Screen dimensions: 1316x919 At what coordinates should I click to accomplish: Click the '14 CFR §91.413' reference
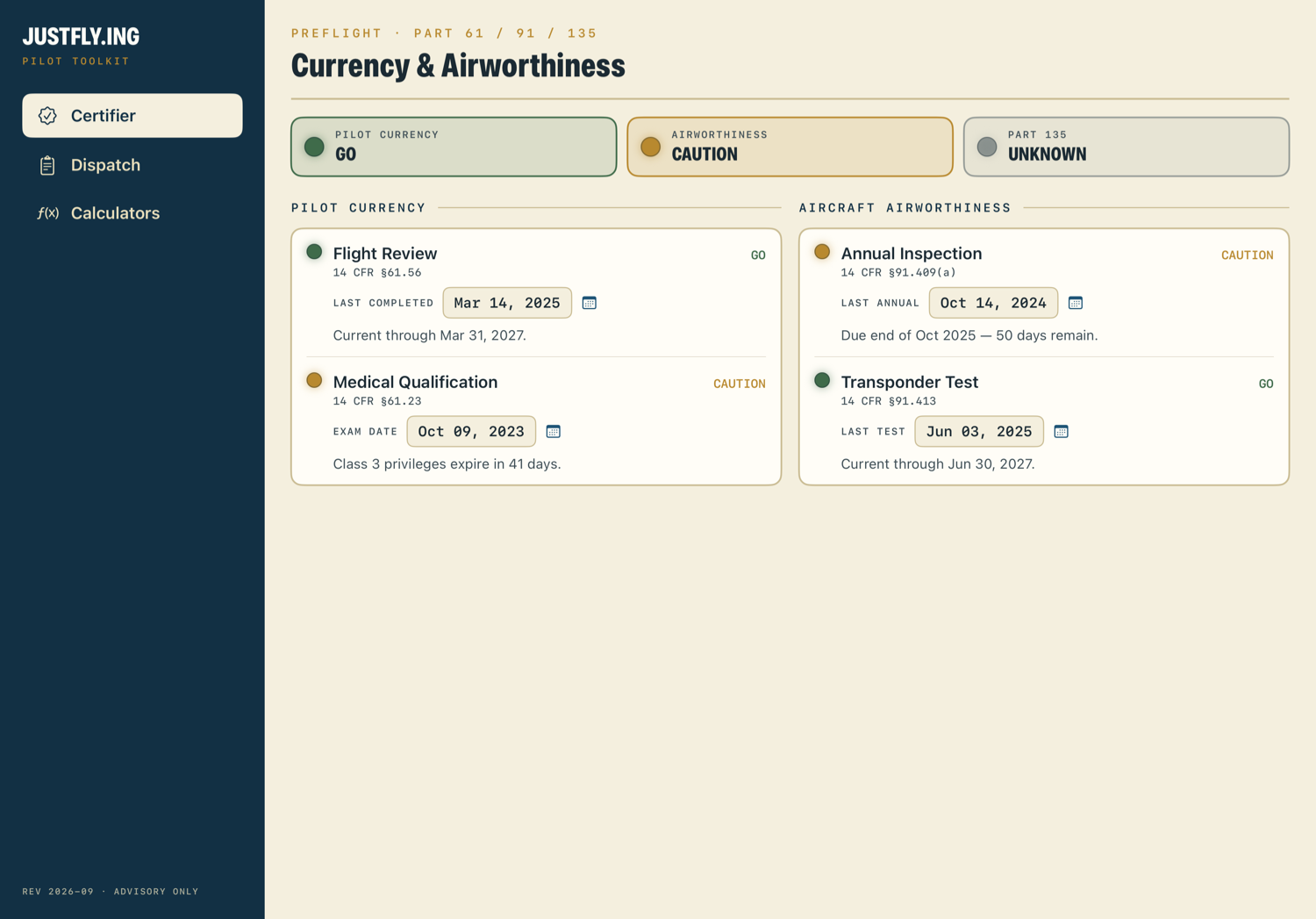coord(889,401)
